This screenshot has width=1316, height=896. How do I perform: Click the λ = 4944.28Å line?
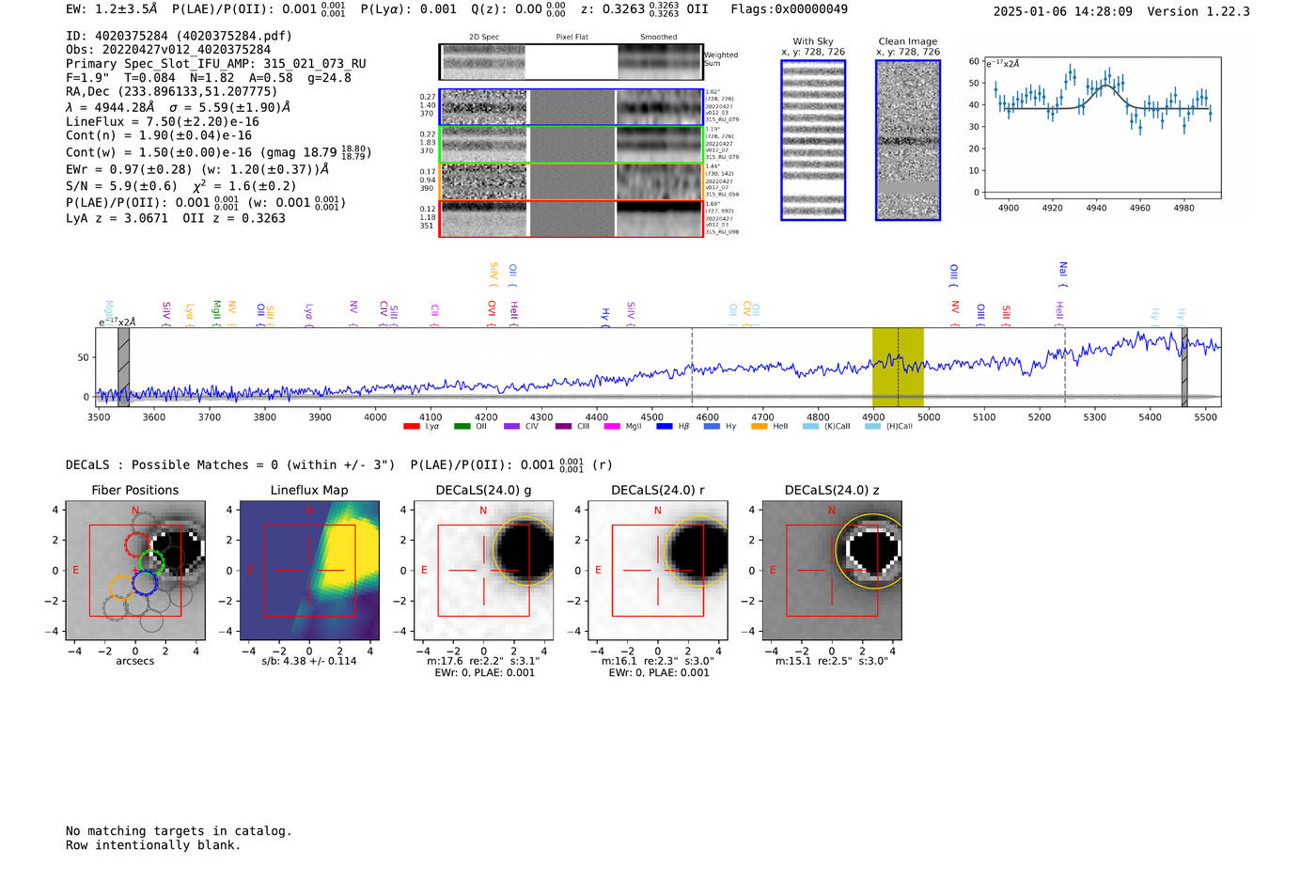tap(178, 107)
